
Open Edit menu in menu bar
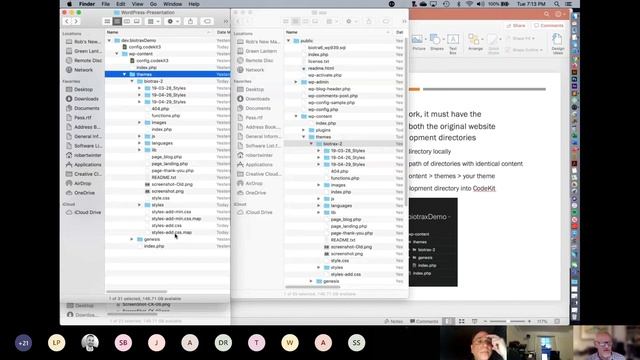(121, 4)
